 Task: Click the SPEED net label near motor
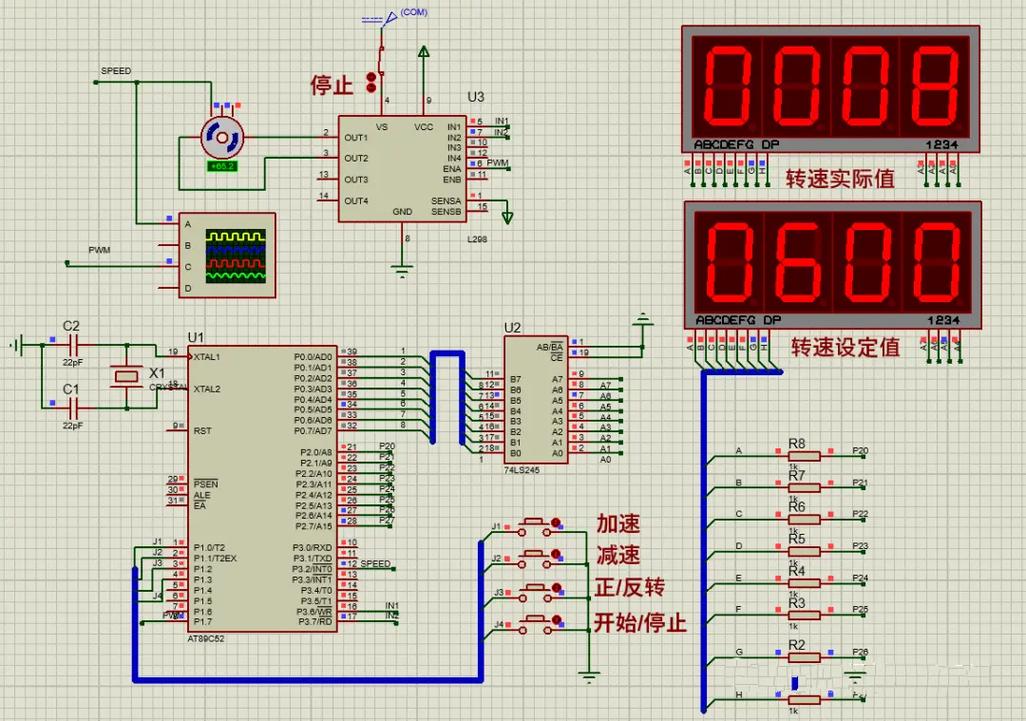(116, 71)
